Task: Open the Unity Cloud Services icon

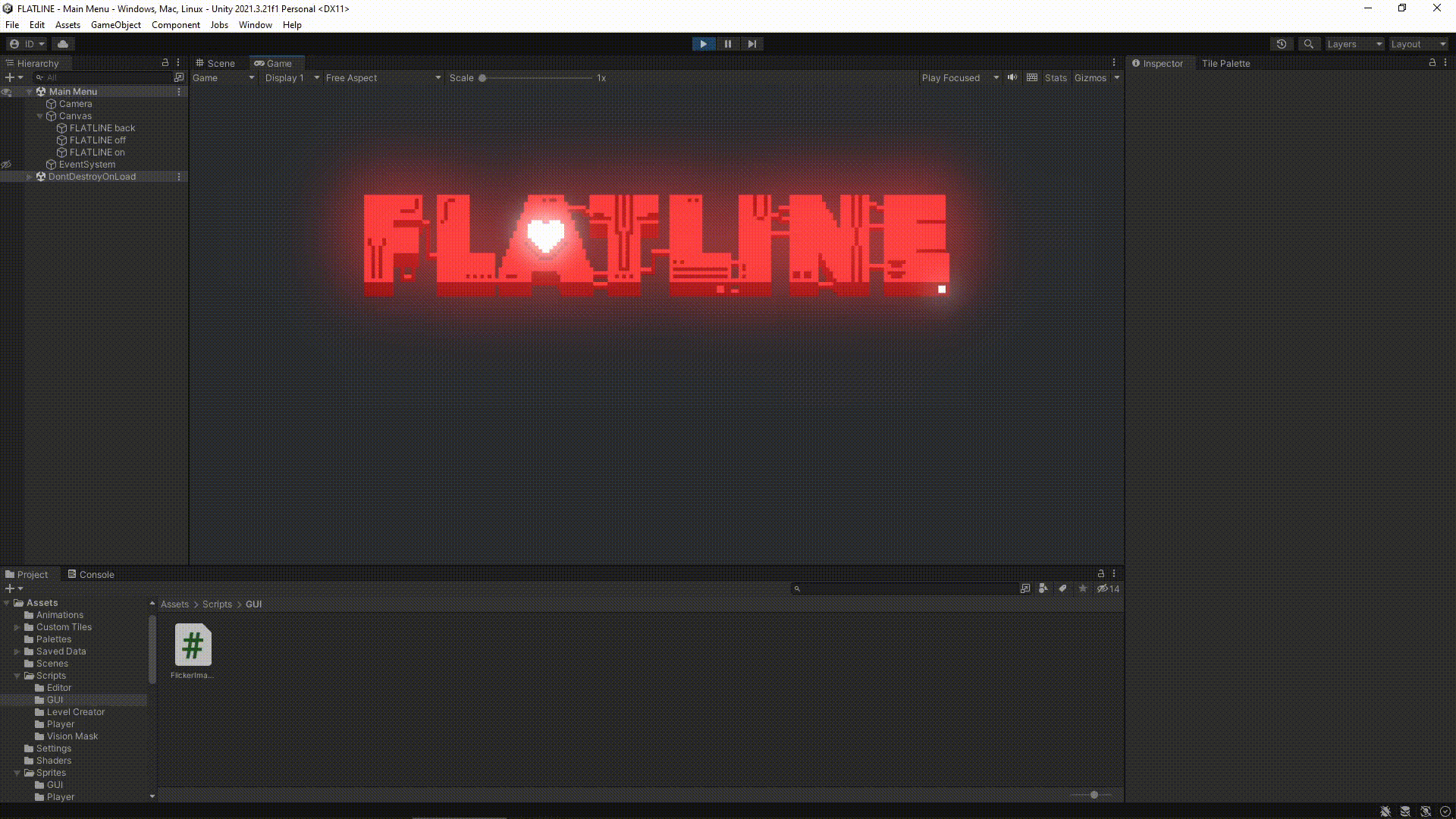Action: [63, 43]
